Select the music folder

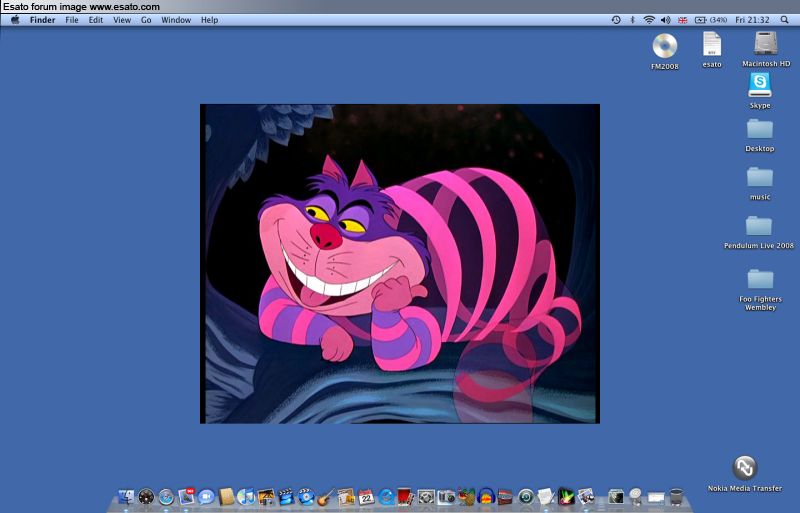tap(760, 177)
